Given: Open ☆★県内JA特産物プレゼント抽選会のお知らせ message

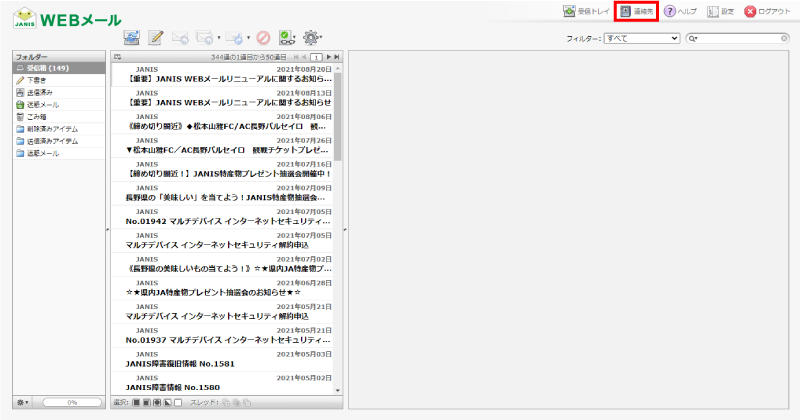Looking at the screenshot, I should pyautogui.click(x=222, y=288).
